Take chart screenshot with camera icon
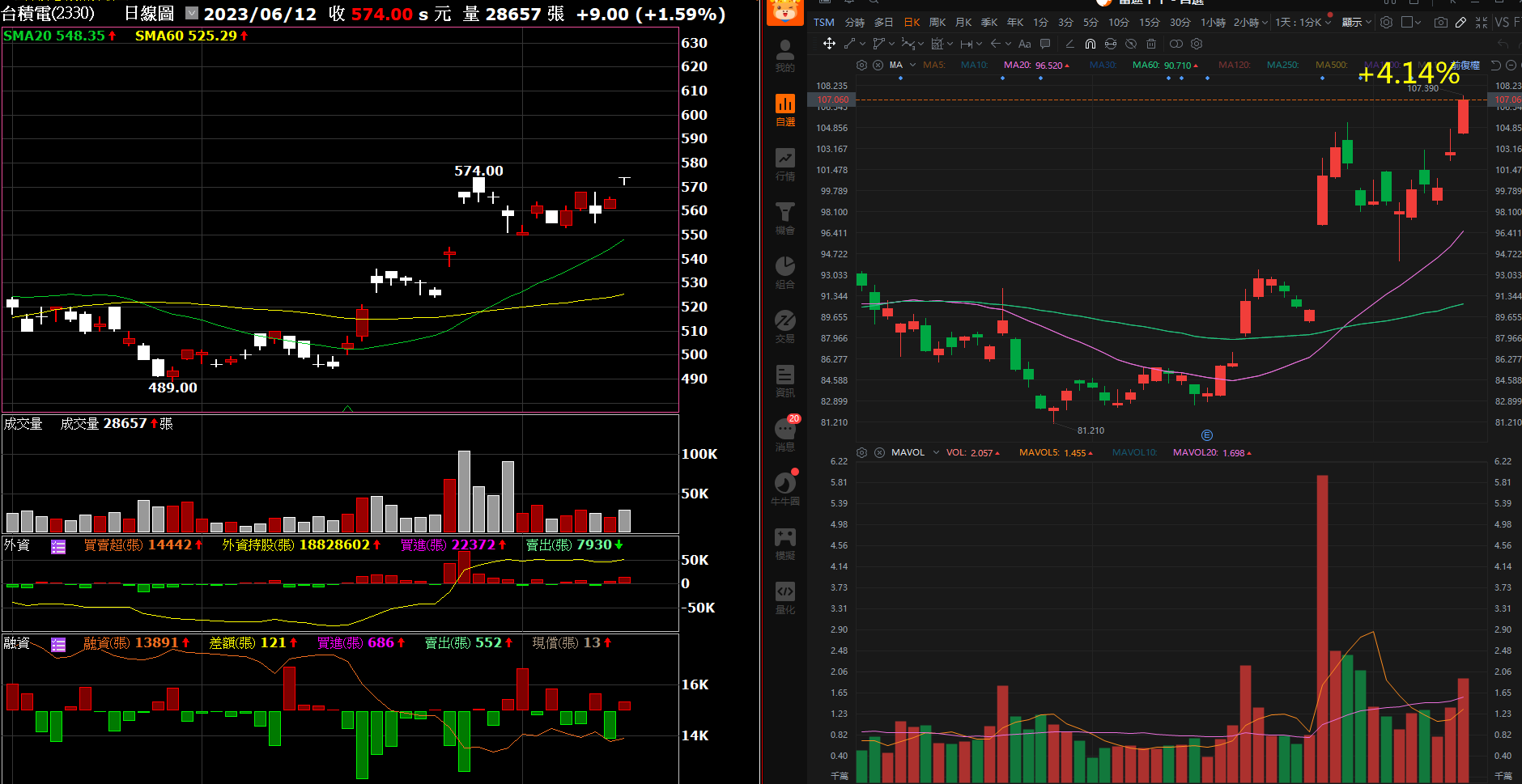This screenshot has height=784, width=1522. click(1441, 23)
